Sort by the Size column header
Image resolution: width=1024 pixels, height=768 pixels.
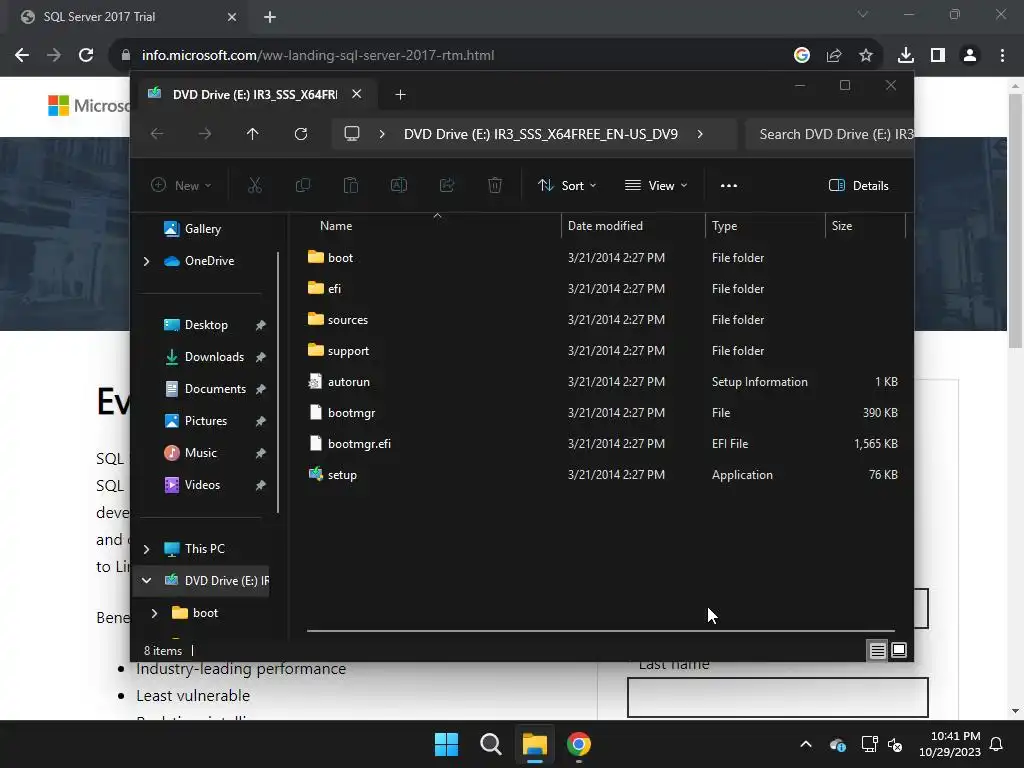pos(842,226)
